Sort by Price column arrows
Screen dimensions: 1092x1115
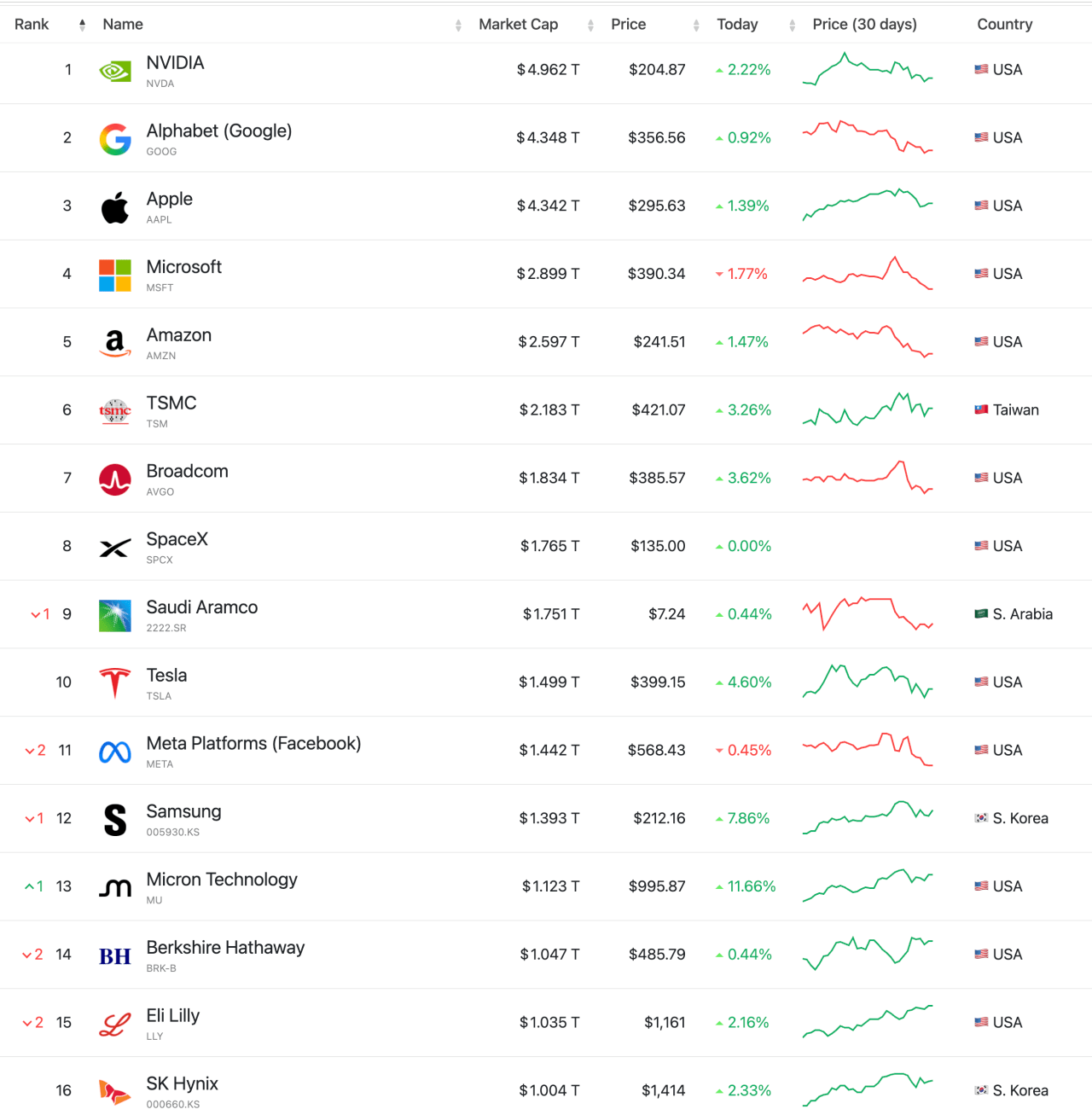[x=696, y=25]
